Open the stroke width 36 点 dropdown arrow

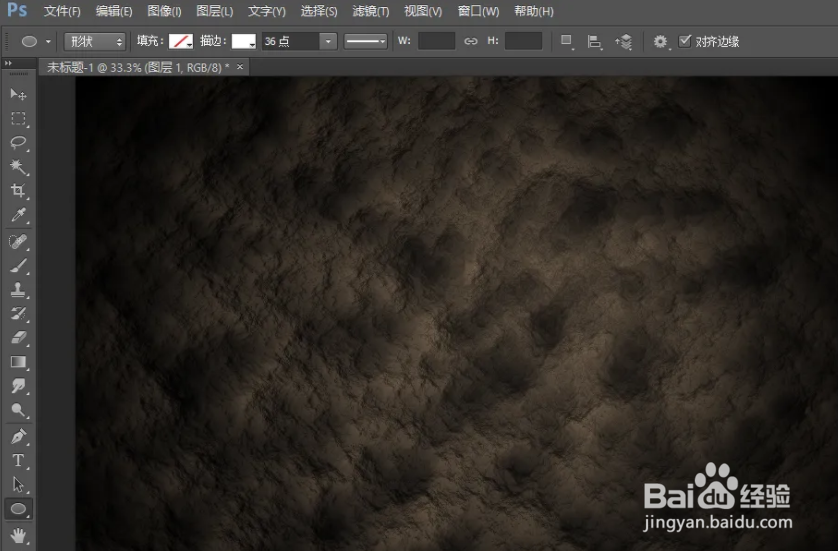328,41
